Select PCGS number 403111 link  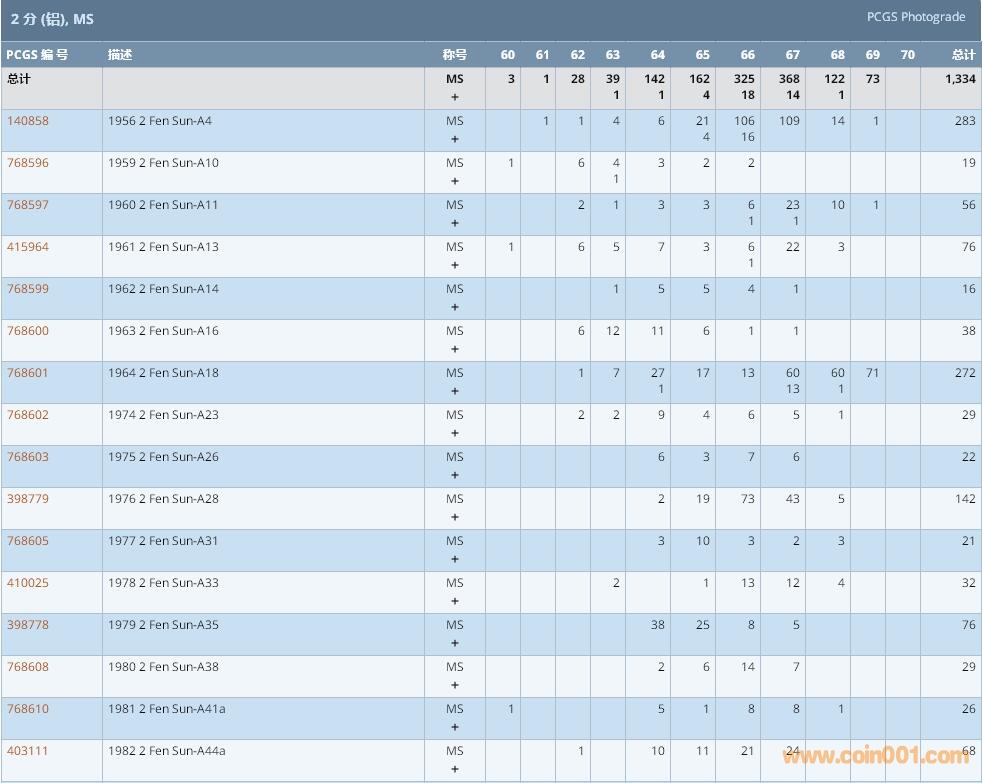click(x=28, y=751)
